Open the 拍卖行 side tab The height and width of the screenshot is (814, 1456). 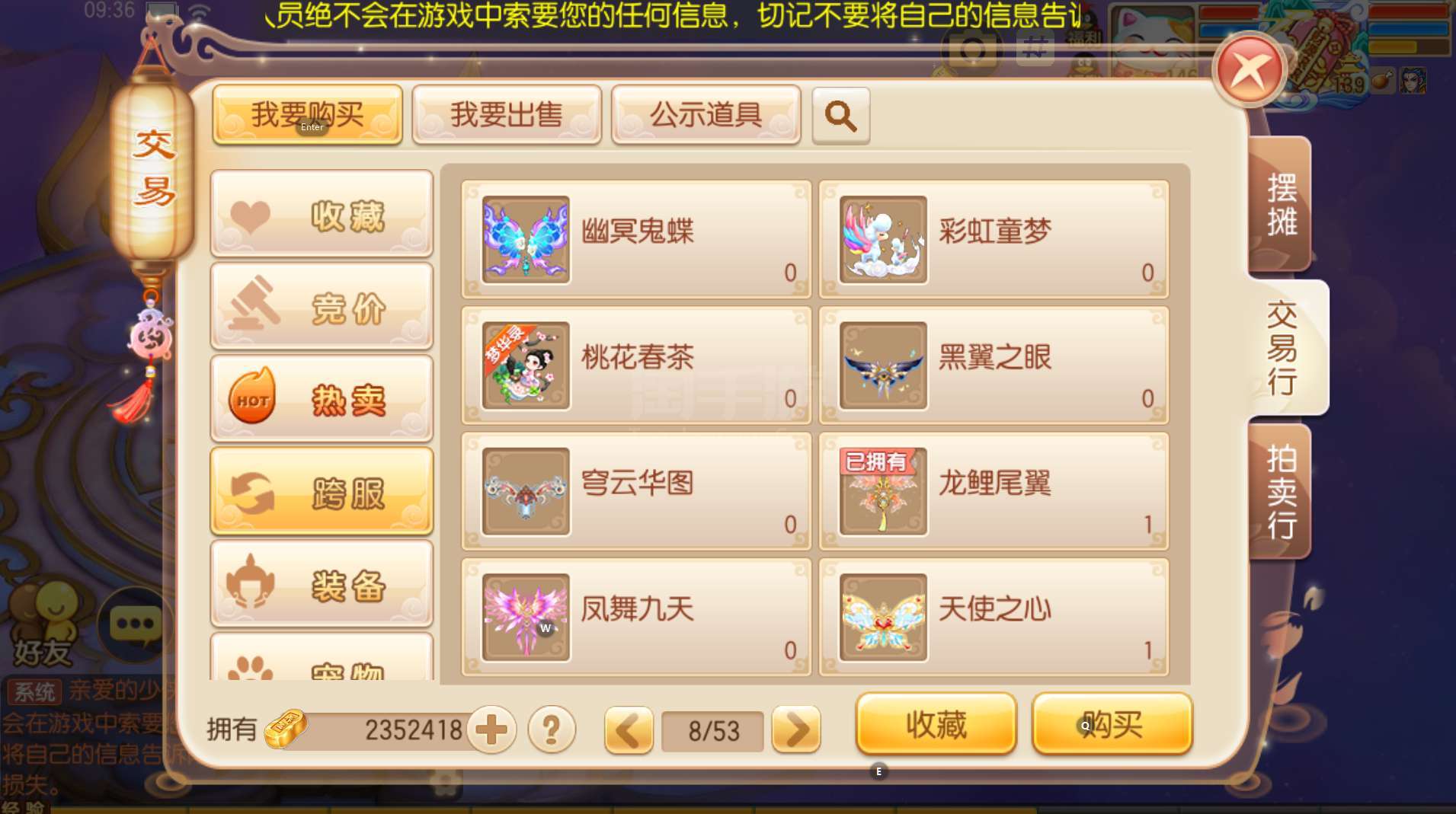pyautogui.click(x=1281, y=492)
